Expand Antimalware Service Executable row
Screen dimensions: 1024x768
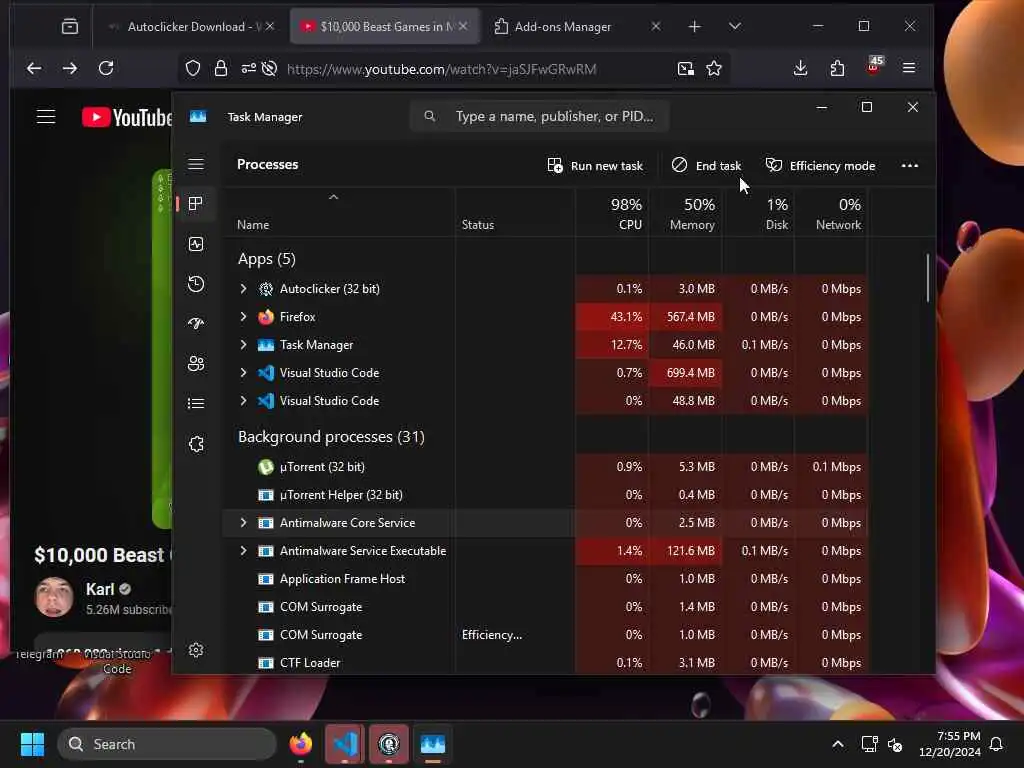pos(244,551)
